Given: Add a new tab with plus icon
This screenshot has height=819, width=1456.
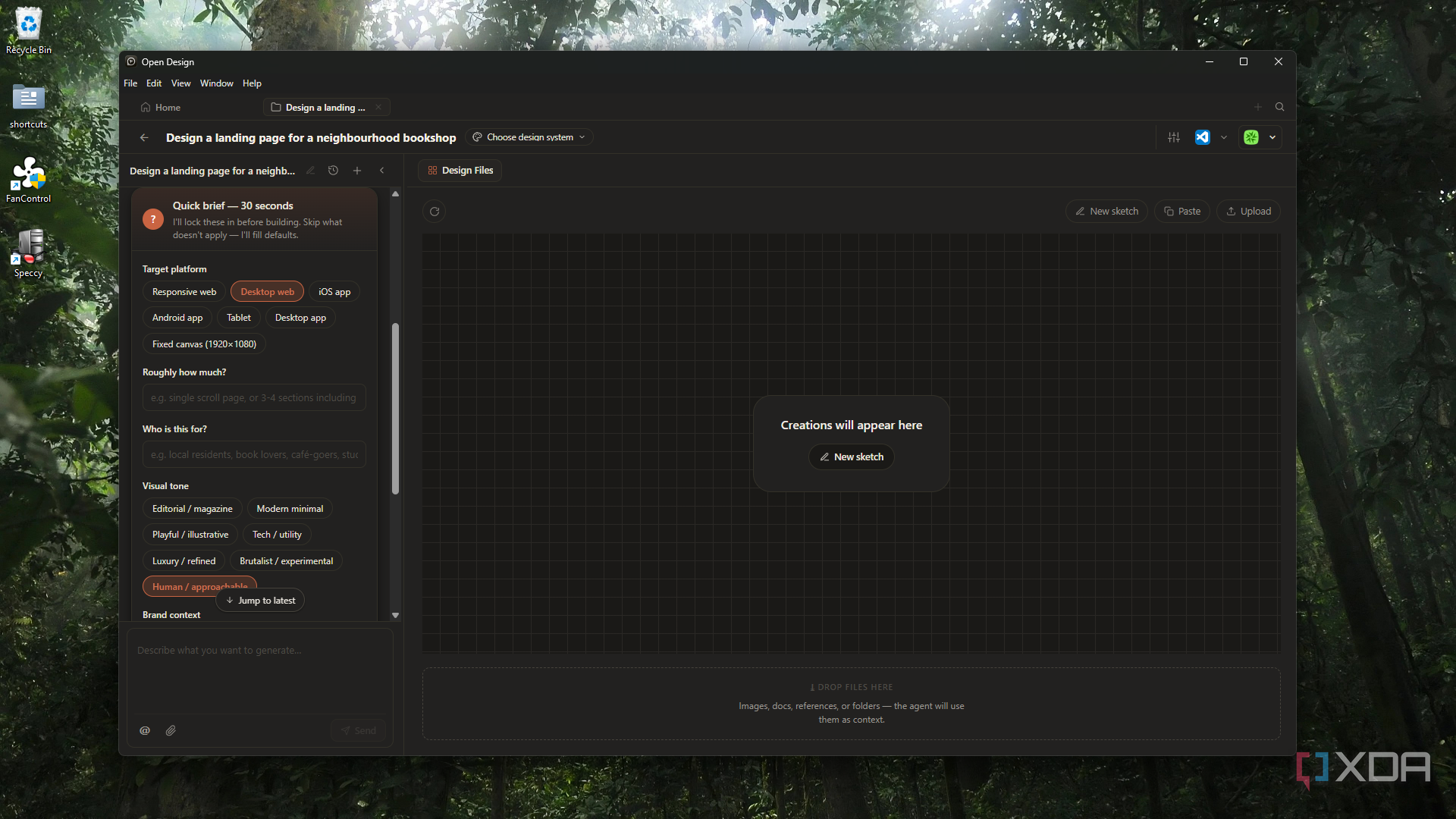Looking at the screenshot, I should pos(1258,107).
